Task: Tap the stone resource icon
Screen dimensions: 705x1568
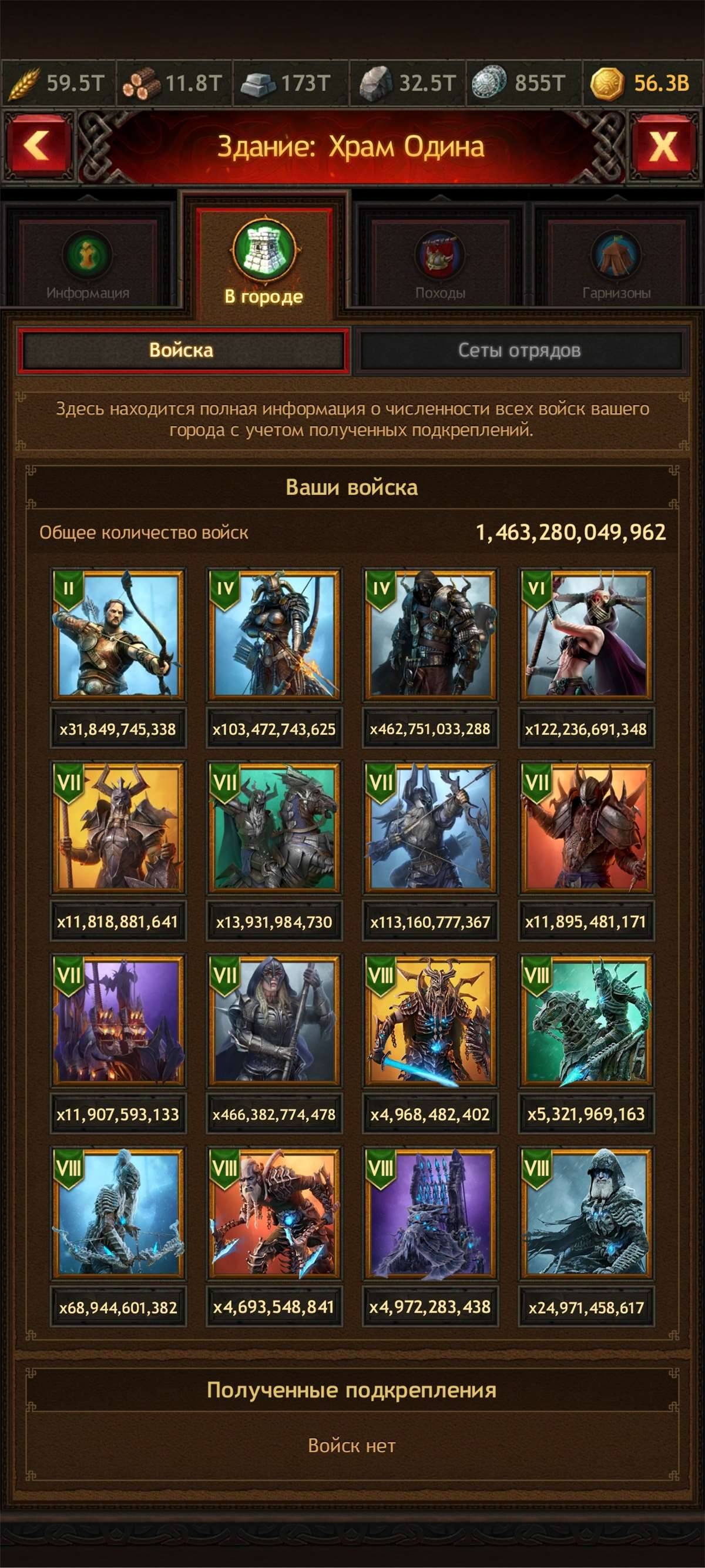Action: pyautogui.click(x=375, y=83)
